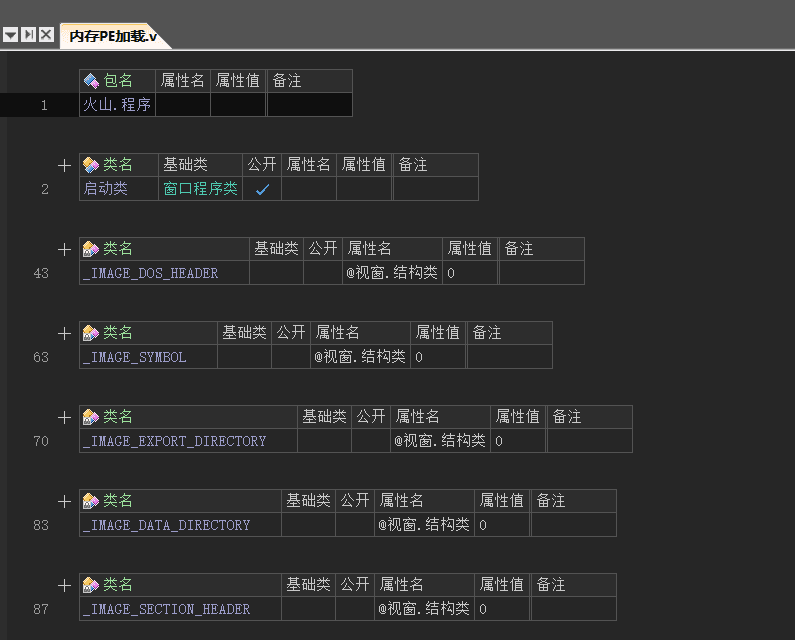This screenshot has width=795, height=640.
Task: Click 公开 cell of _IMAGE_DATA_DIRECTORY
Action: pyautogui.click(x=355, y=525)
